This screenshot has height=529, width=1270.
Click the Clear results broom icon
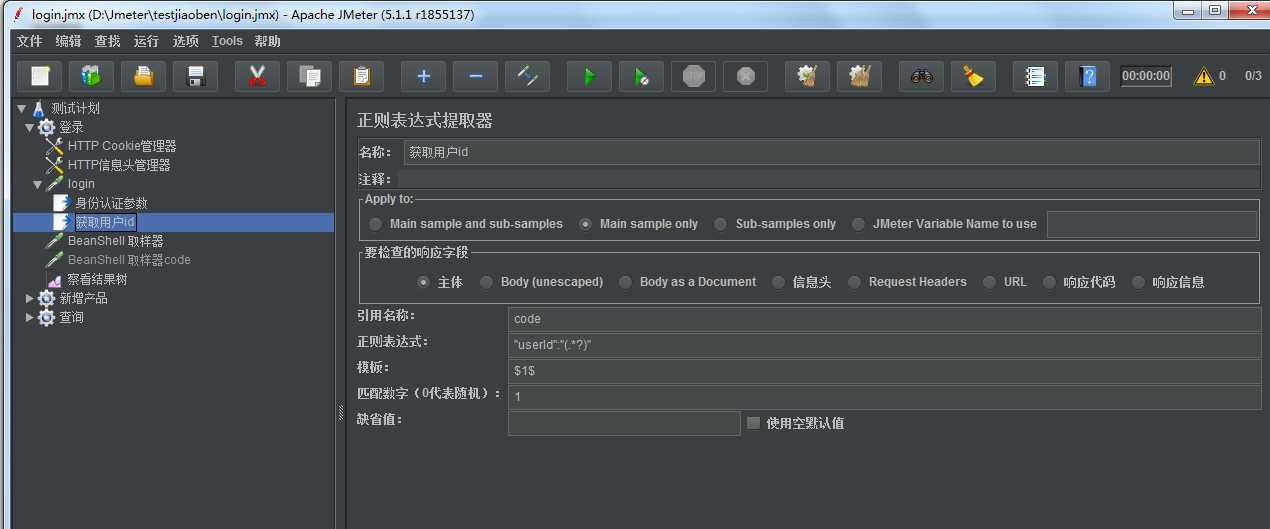click(x=807, y=76)
